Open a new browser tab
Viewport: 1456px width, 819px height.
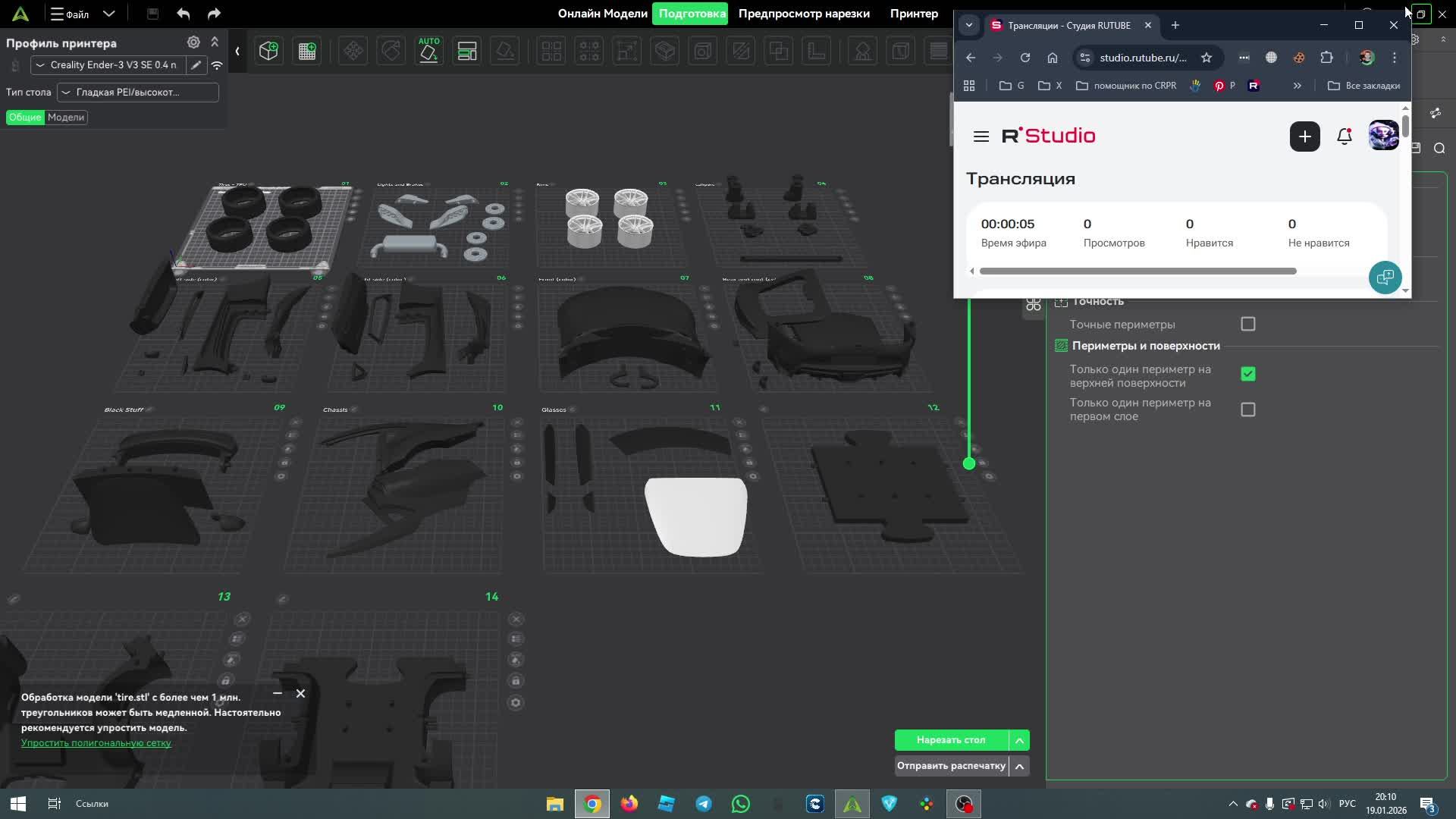(x=1175, y=25)
